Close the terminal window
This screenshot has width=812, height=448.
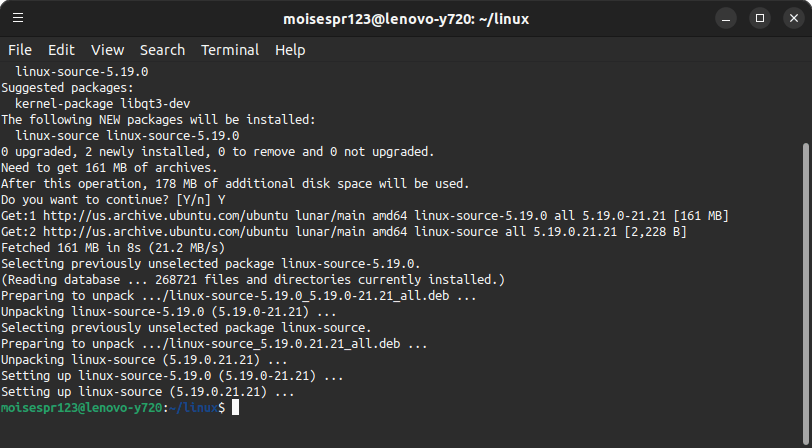coord(794,19)
